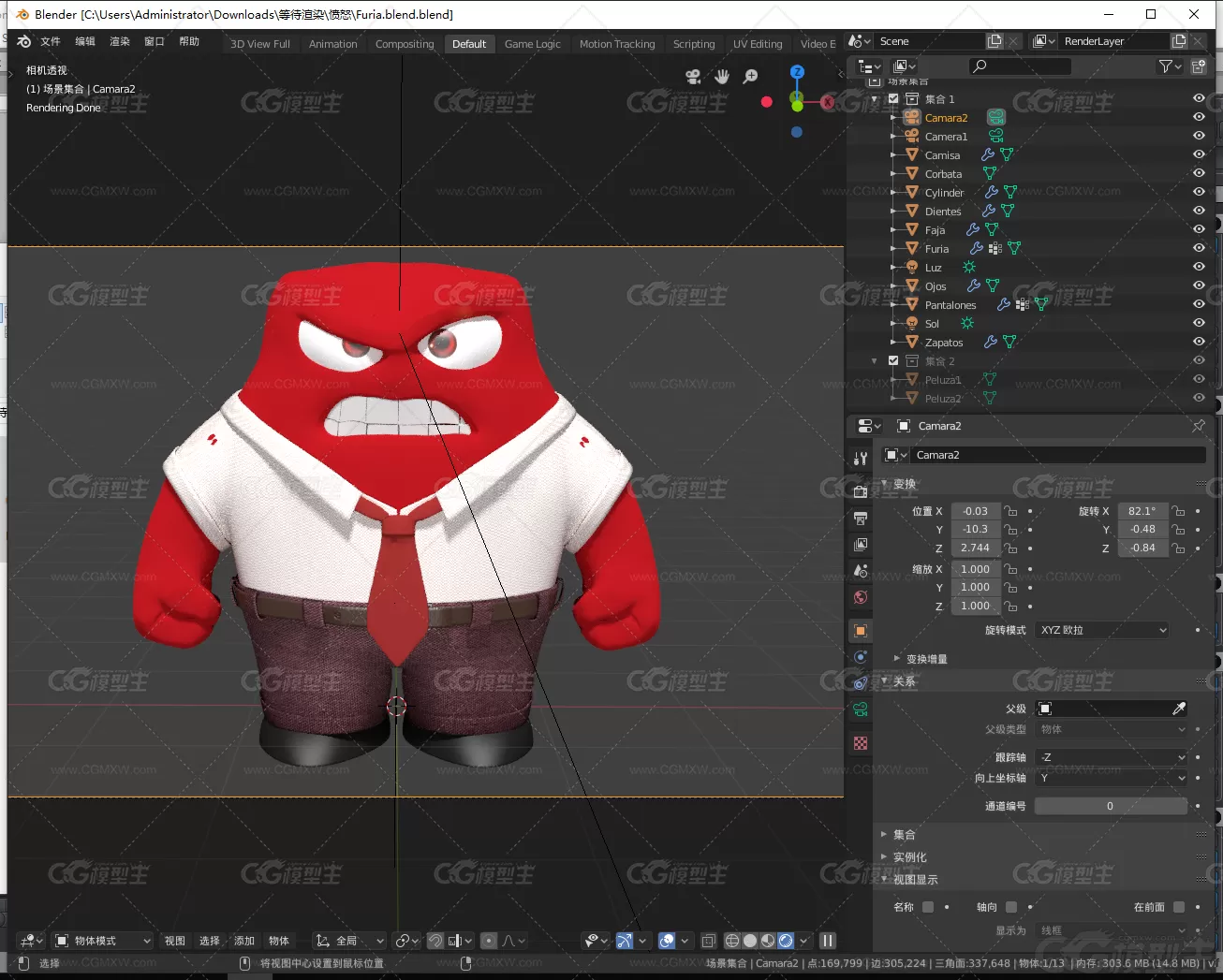
Task: Open the XYZ 欧拉 rotation mode dropdown
Action: pos(1103,630)
